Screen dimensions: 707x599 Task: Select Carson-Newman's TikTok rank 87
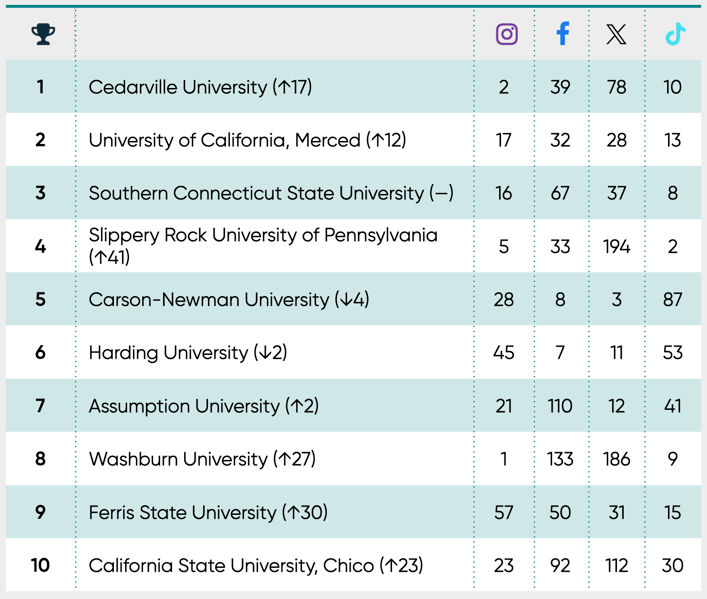tap(673, 299)
